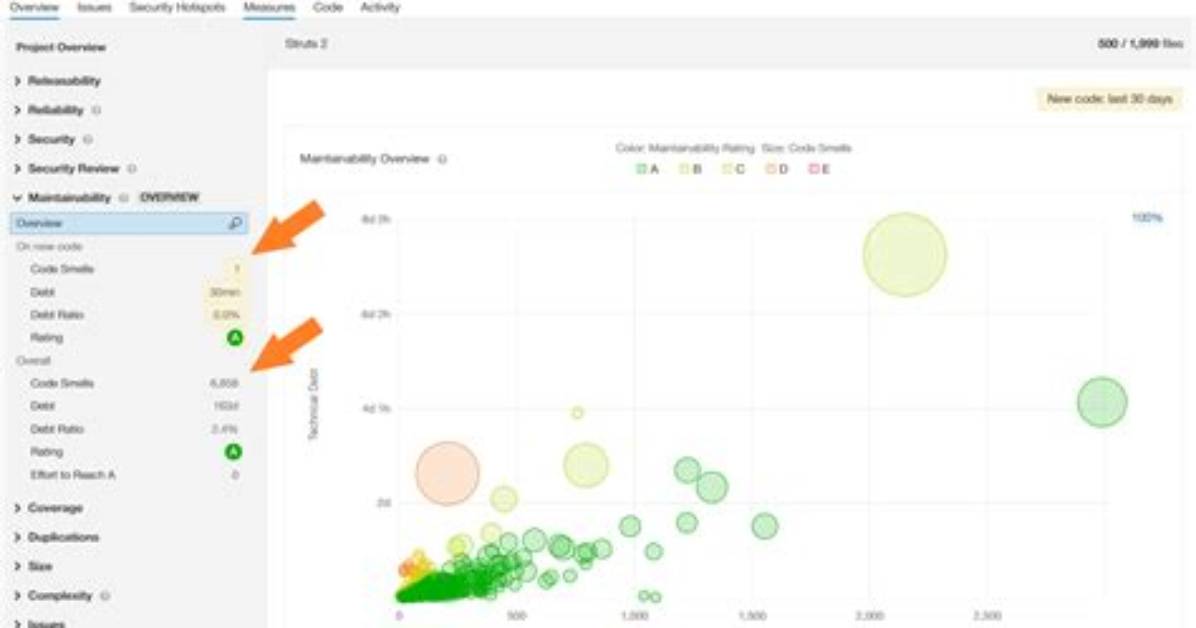The image size is (1196, 628).
Task: Select the Overall Code Smells measure
Action: point(62,383)
